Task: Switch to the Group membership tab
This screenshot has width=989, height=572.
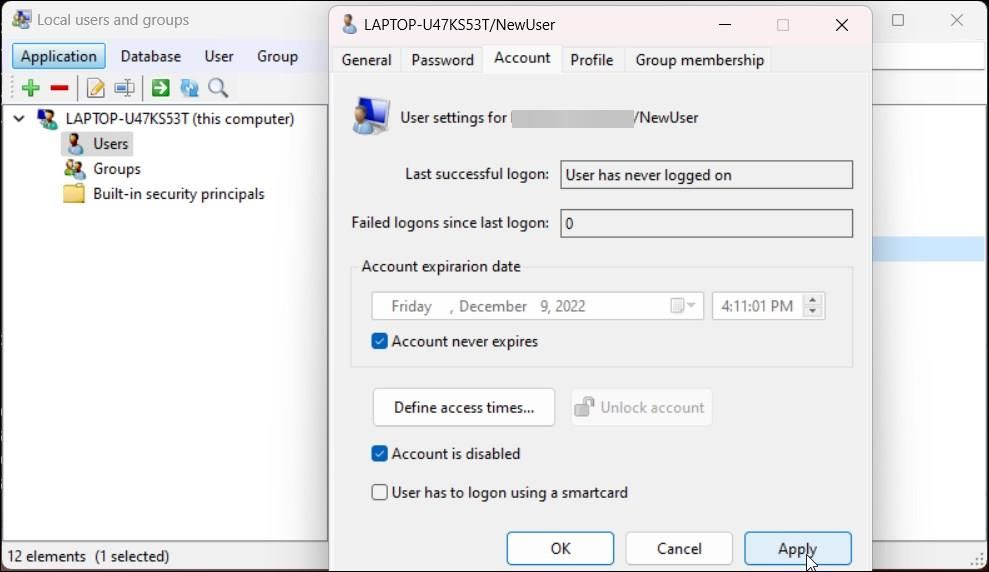Action: pos(699,60)
